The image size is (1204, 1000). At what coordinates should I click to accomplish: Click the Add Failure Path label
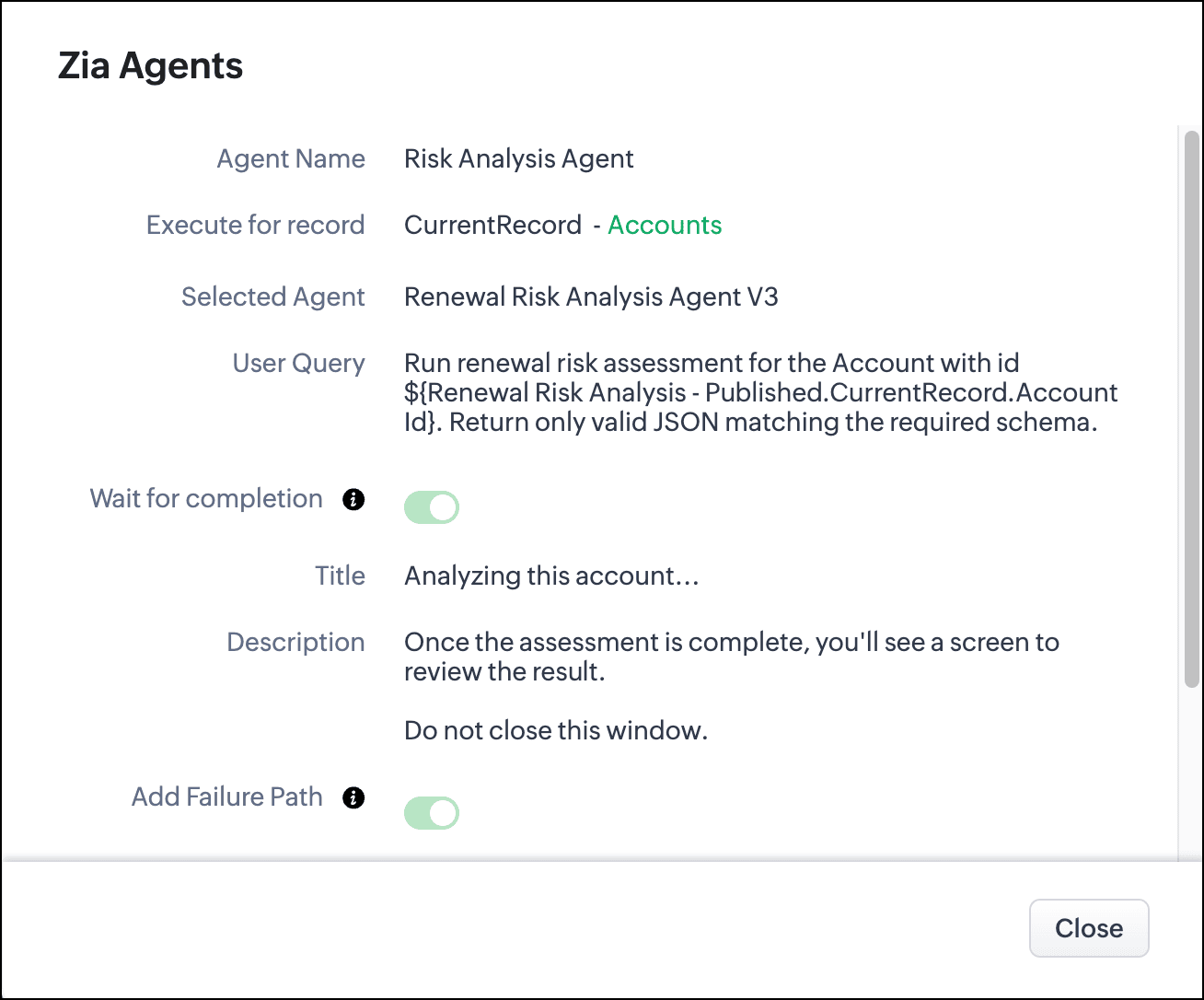tap(227, 797)
